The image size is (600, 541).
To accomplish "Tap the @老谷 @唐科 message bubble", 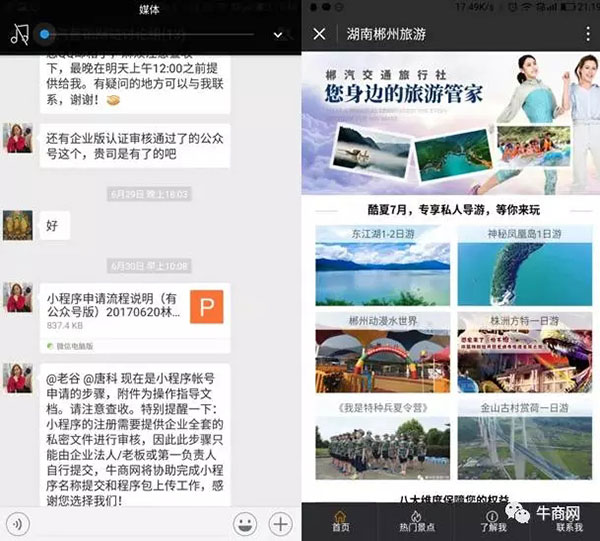I will click(135, 435).
